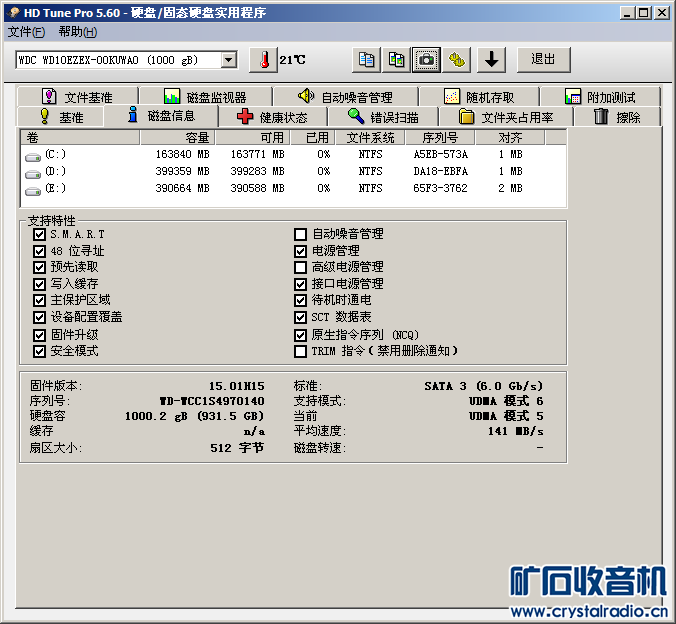Click the temperature thermometer icon
The image size is (676, 624).
tap(263, 60)
